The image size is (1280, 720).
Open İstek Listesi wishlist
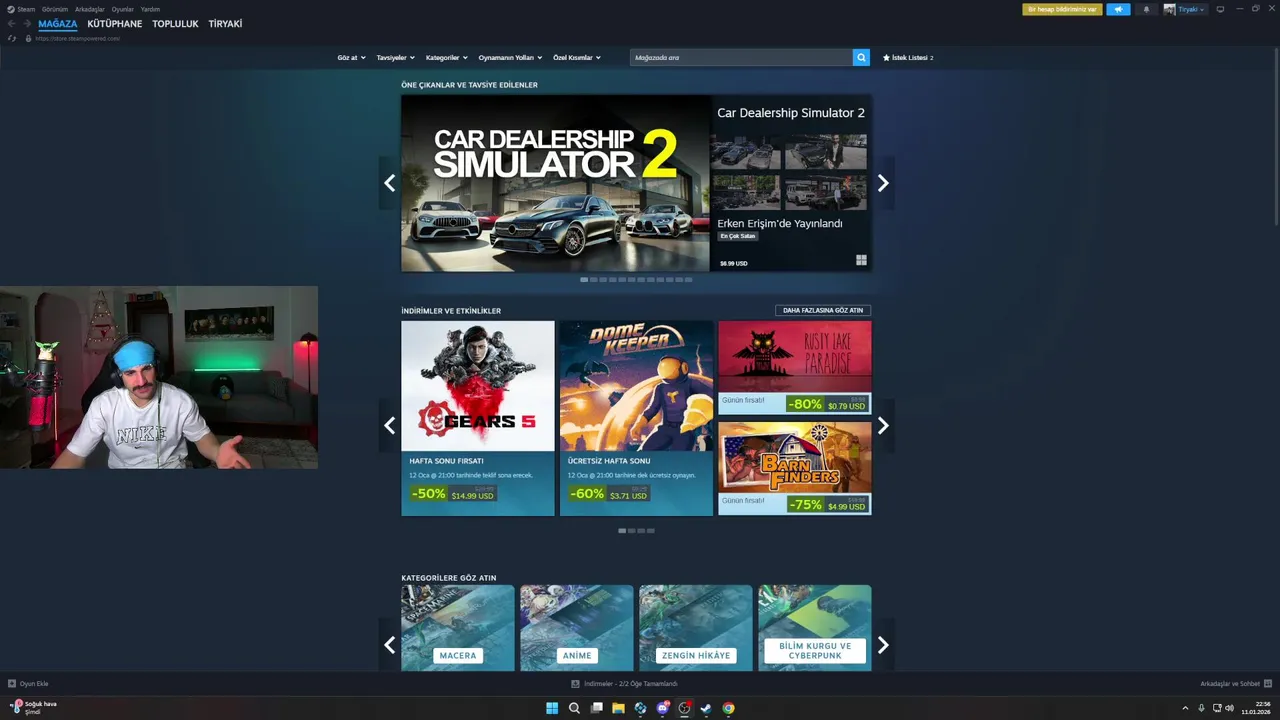[908, 58]
